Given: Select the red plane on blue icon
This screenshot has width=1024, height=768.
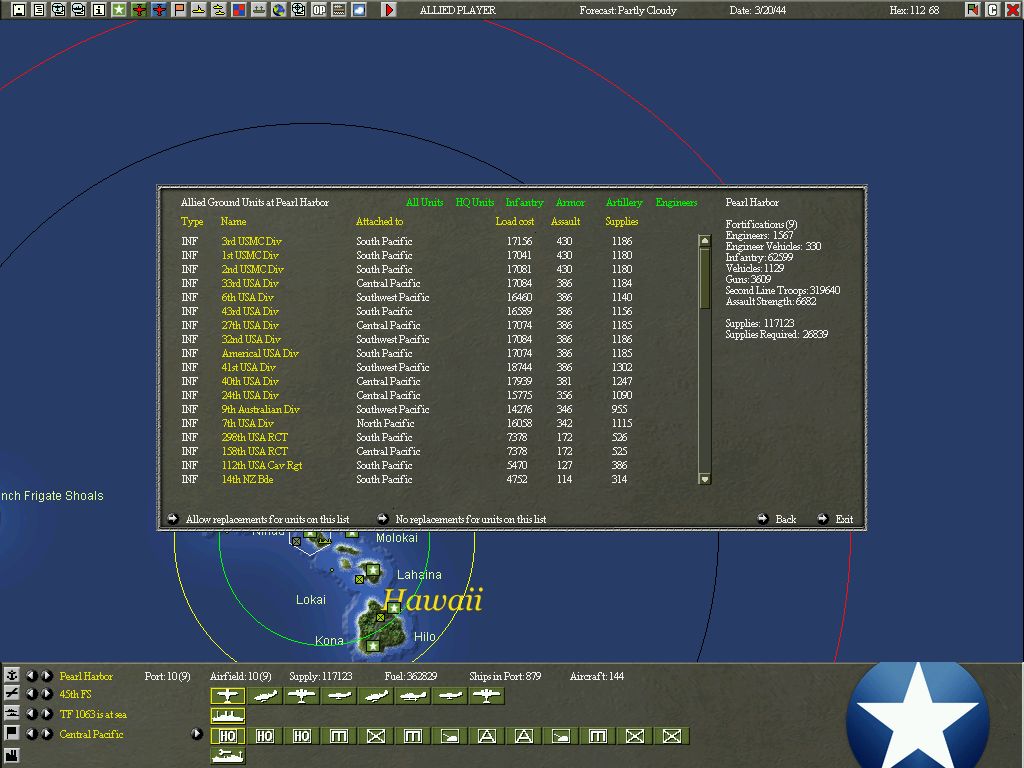Looking at the screenshot, I should pyautogui.click(x=159, y=10).
